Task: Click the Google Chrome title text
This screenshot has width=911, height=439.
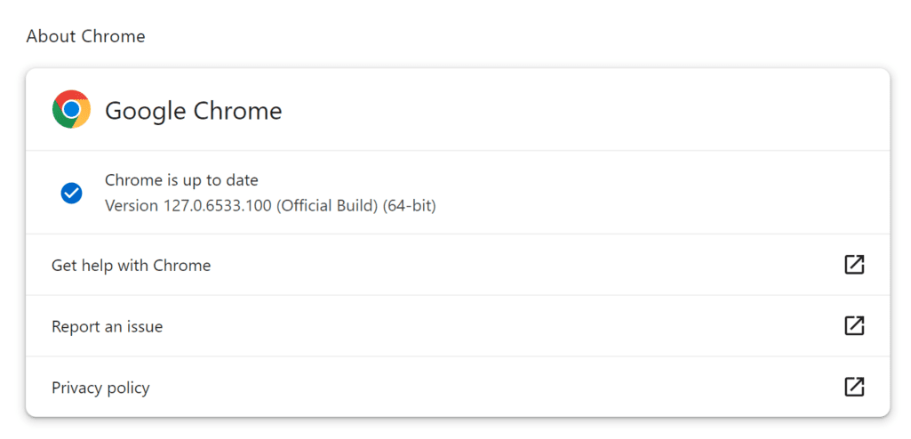Action: pyautogui.click(x=193, y=111)
